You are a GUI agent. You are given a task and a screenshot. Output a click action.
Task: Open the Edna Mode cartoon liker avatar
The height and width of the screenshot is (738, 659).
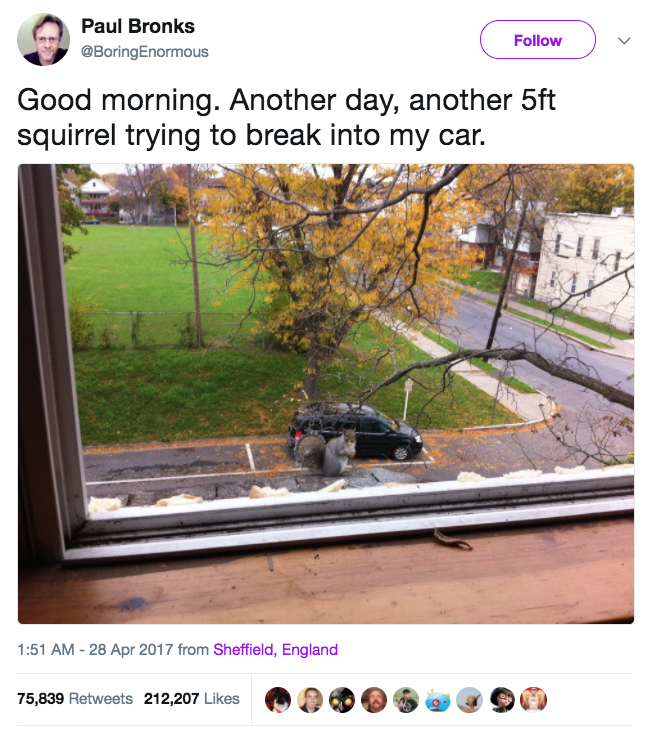coord(502,699)
